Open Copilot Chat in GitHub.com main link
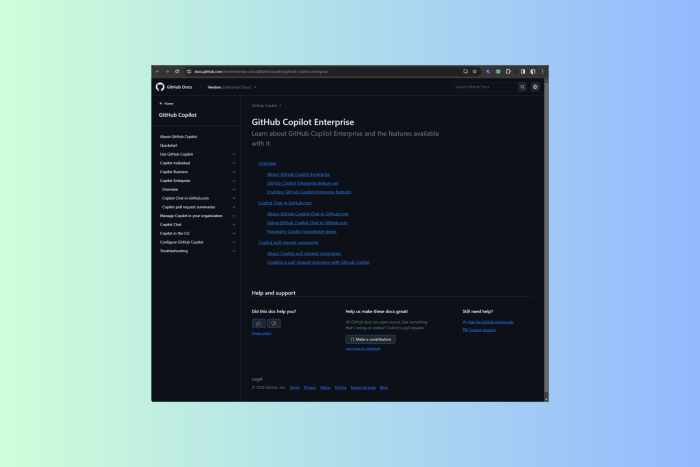This screenshot has width=700, height=467. [285, 203]
